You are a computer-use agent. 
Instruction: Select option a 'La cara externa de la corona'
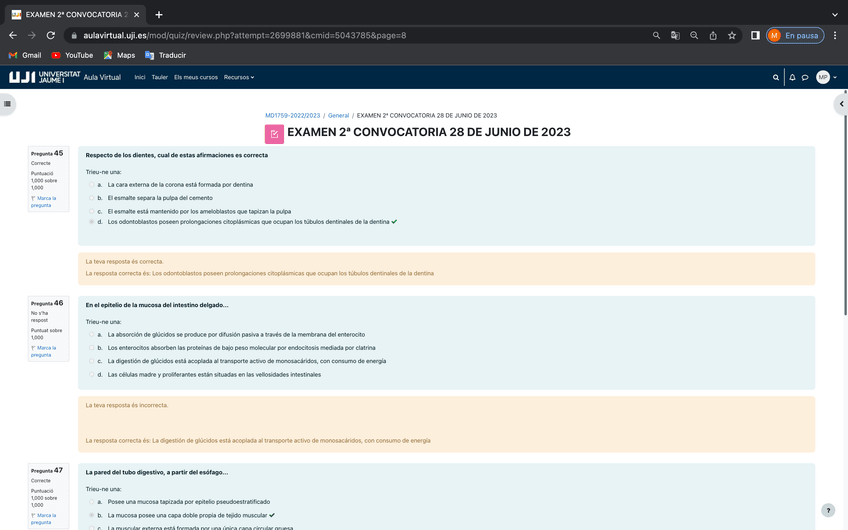click(x=91, y=184)
